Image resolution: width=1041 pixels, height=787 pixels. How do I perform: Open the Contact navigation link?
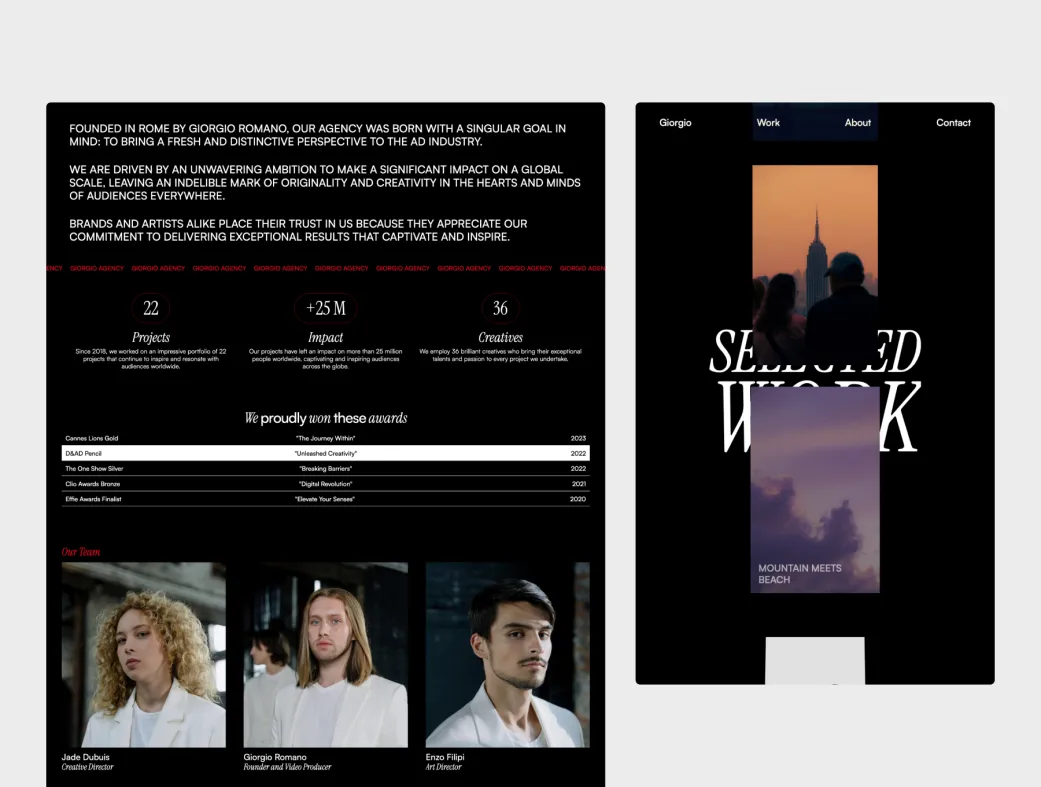(x=953, y=123)
